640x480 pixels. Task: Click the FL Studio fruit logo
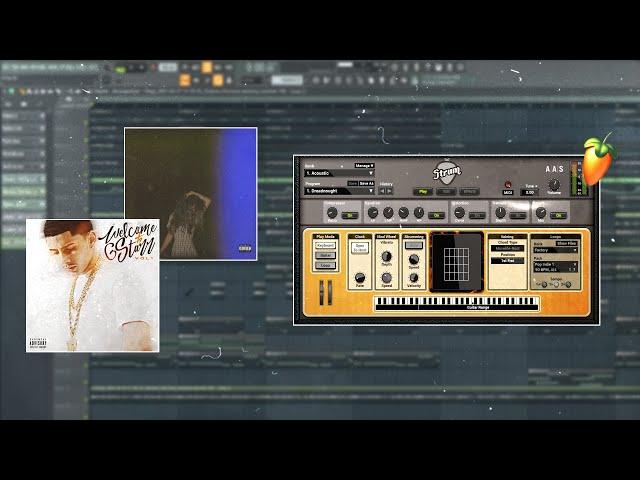tap(598, 160)
